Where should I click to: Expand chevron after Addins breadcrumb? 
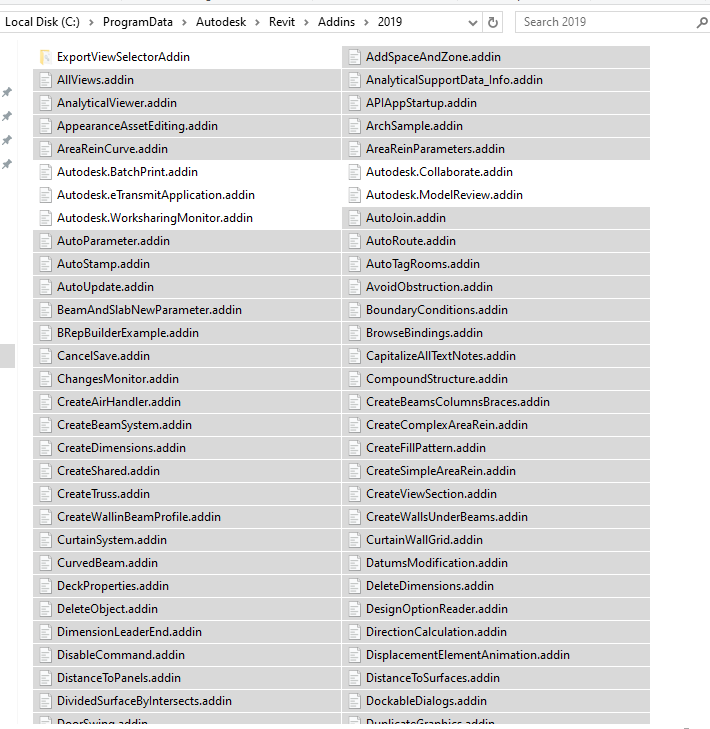pos(366,22)
